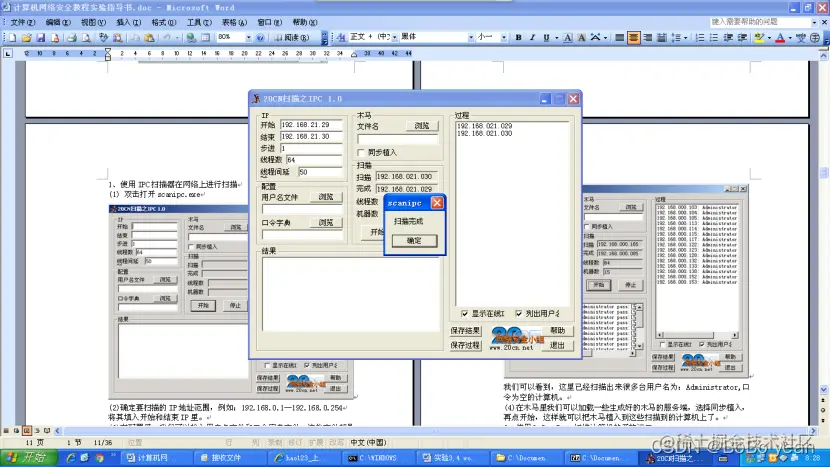This screenshot has width=830, height=467.
Task: Toggle Italic formatting
Action: point(533,37)
